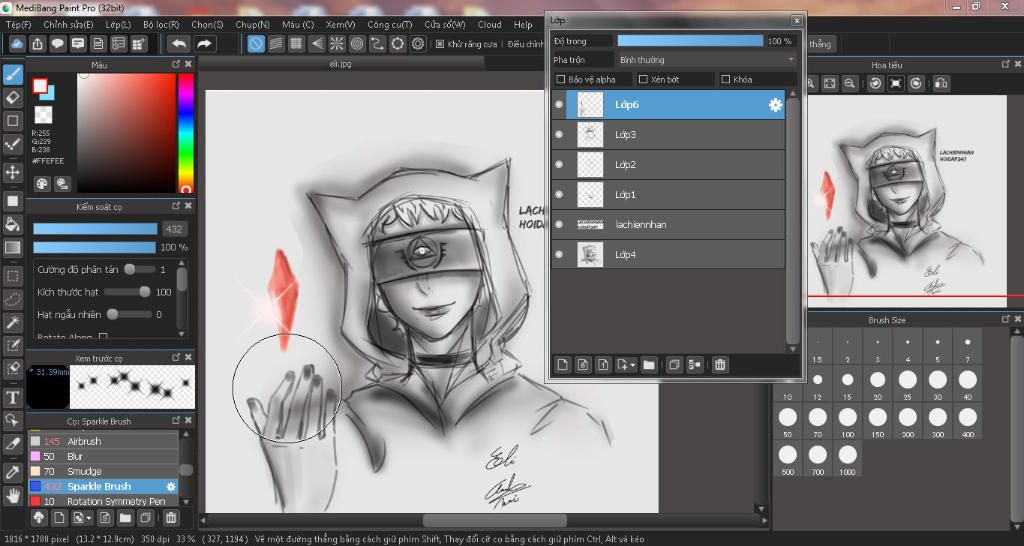The width and height of the screenshot is (1024, 546).
Task: Click the cloud save icon in the toolbar
Action: pos(17,44)
